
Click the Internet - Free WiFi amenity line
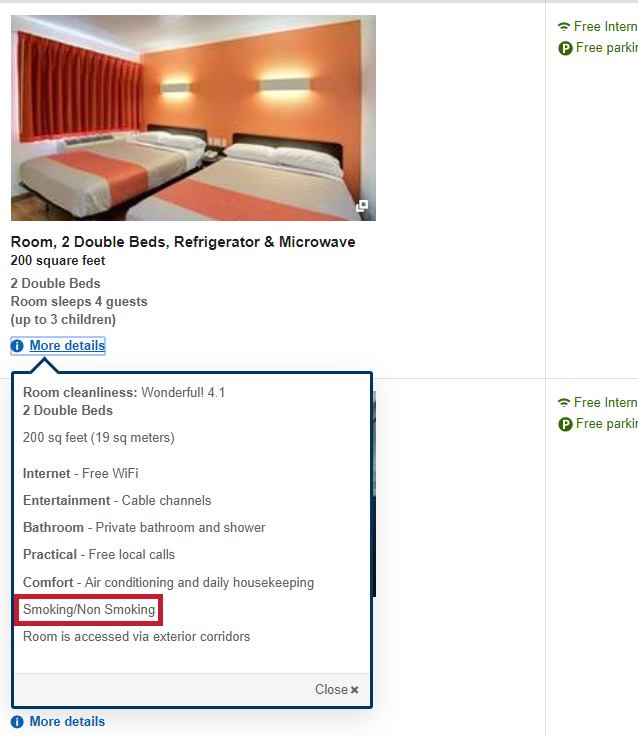(x=81, y=473)
